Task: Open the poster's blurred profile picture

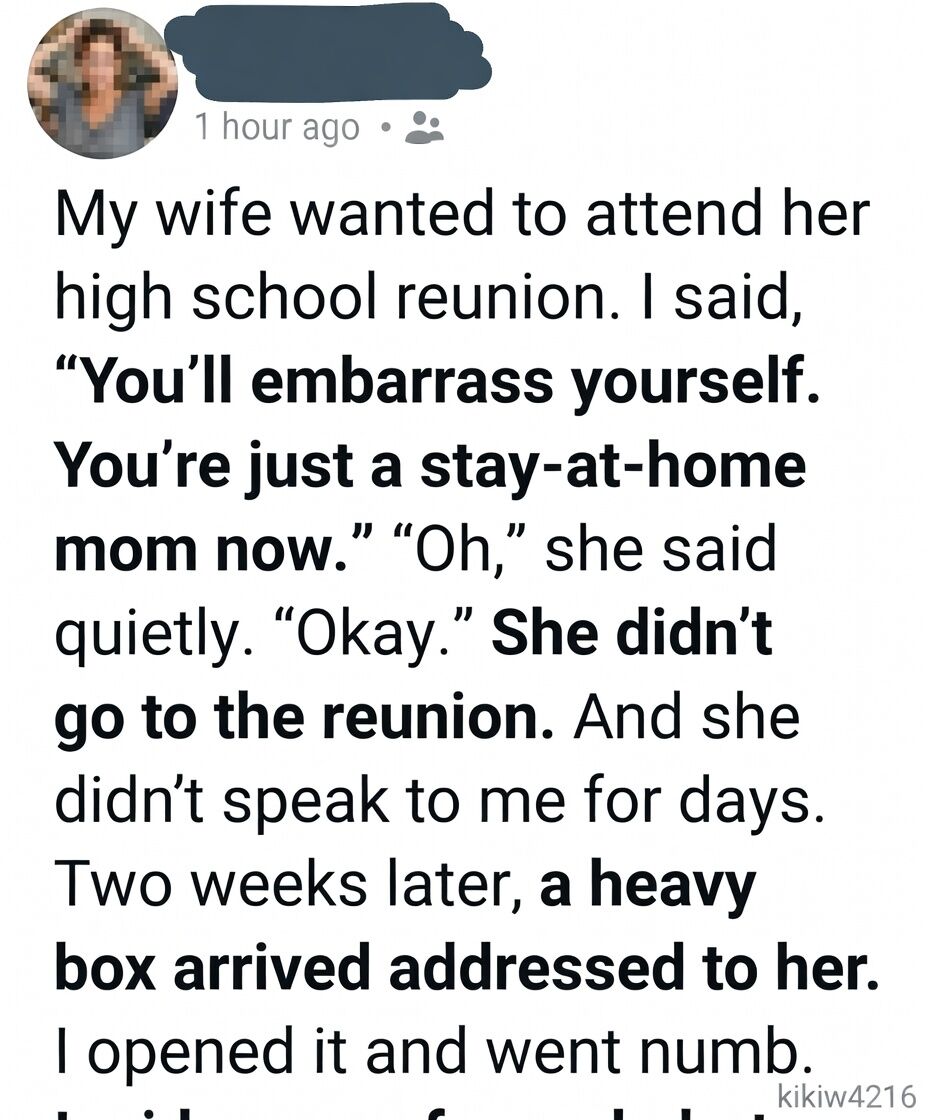Action: pos(103,84)
